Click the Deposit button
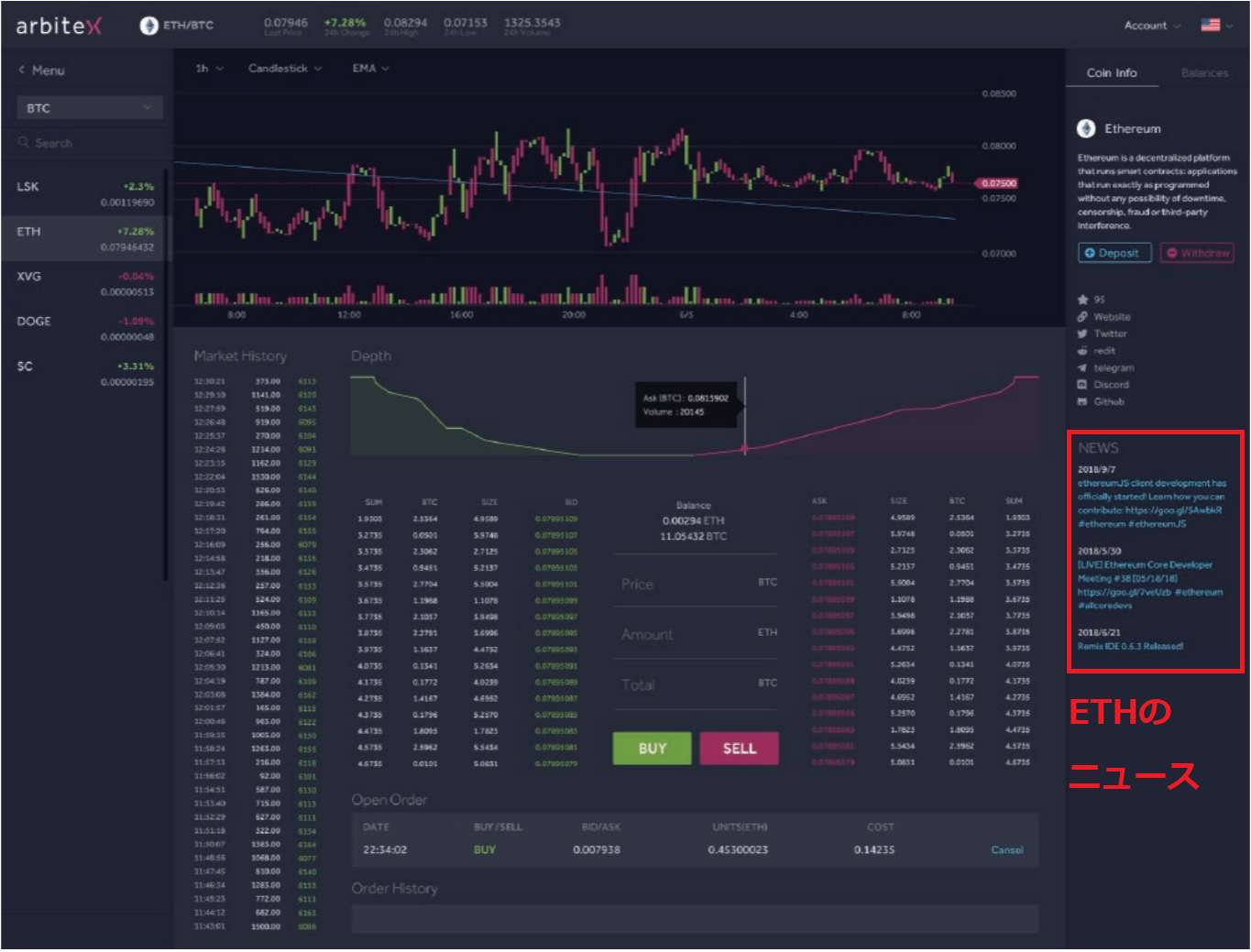 point(1114,253)
